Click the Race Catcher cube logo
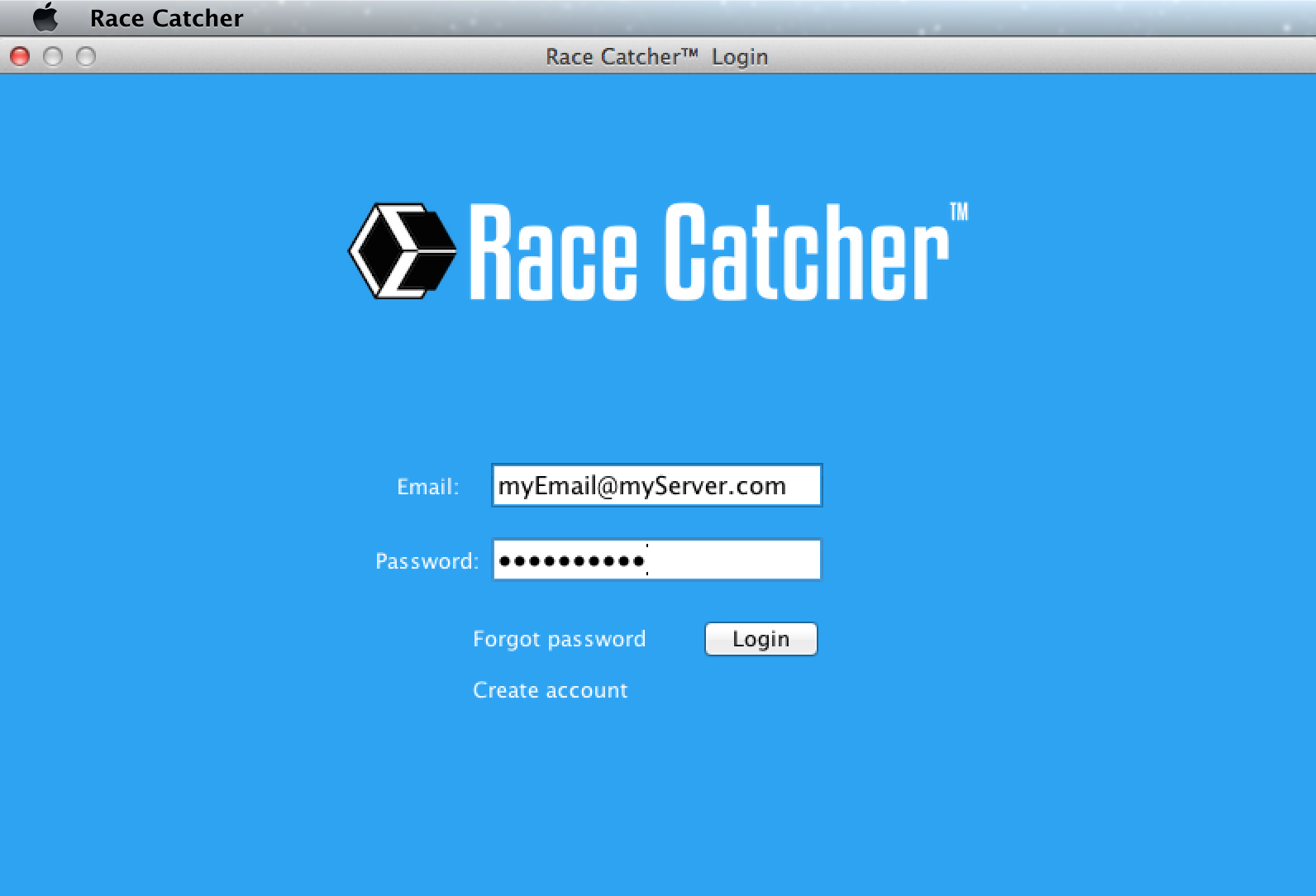 point(403,250)
